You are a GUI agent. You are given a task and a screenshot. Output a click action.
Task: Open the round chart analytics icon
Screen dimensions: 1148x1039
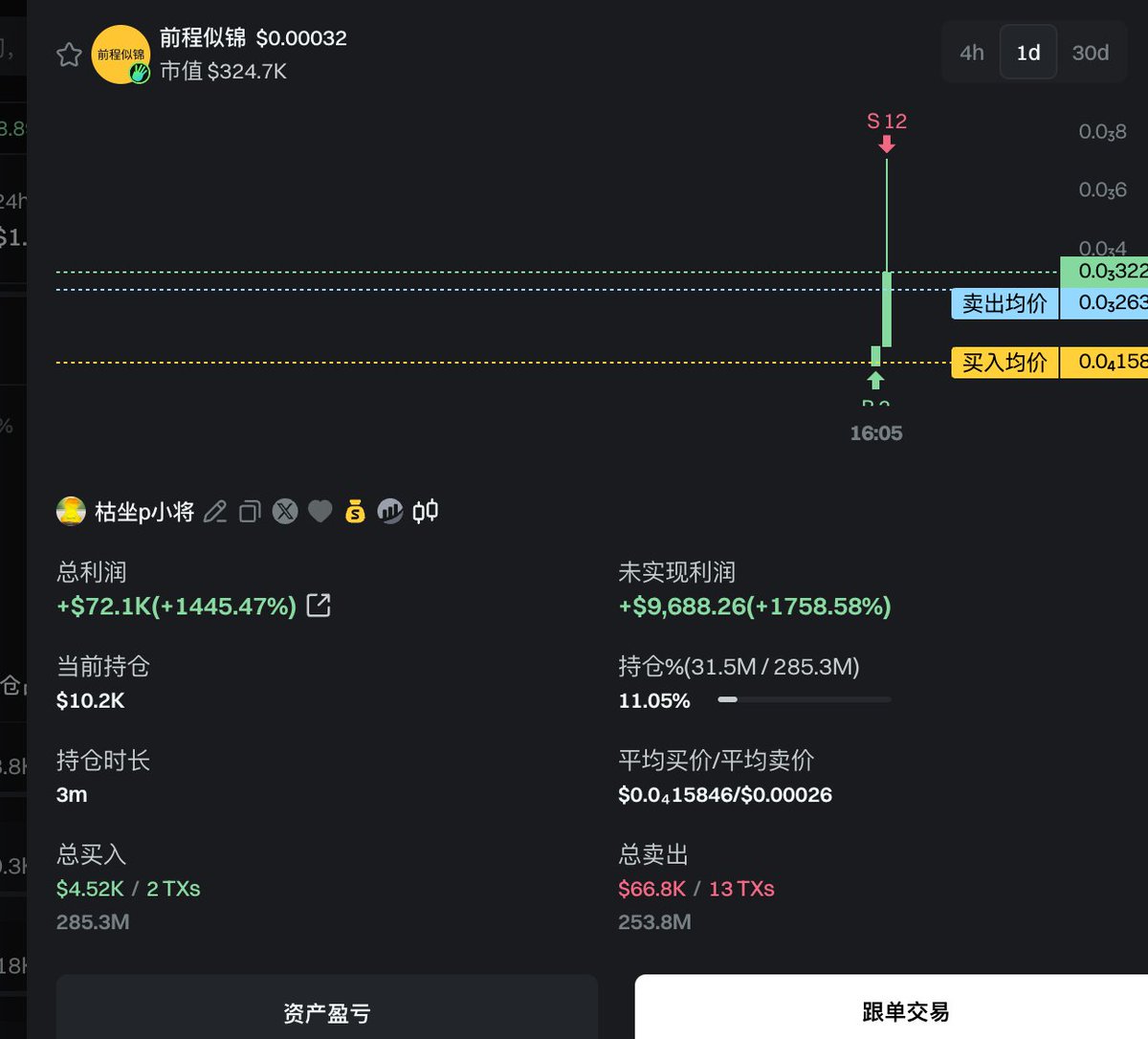tap(390, 512)
